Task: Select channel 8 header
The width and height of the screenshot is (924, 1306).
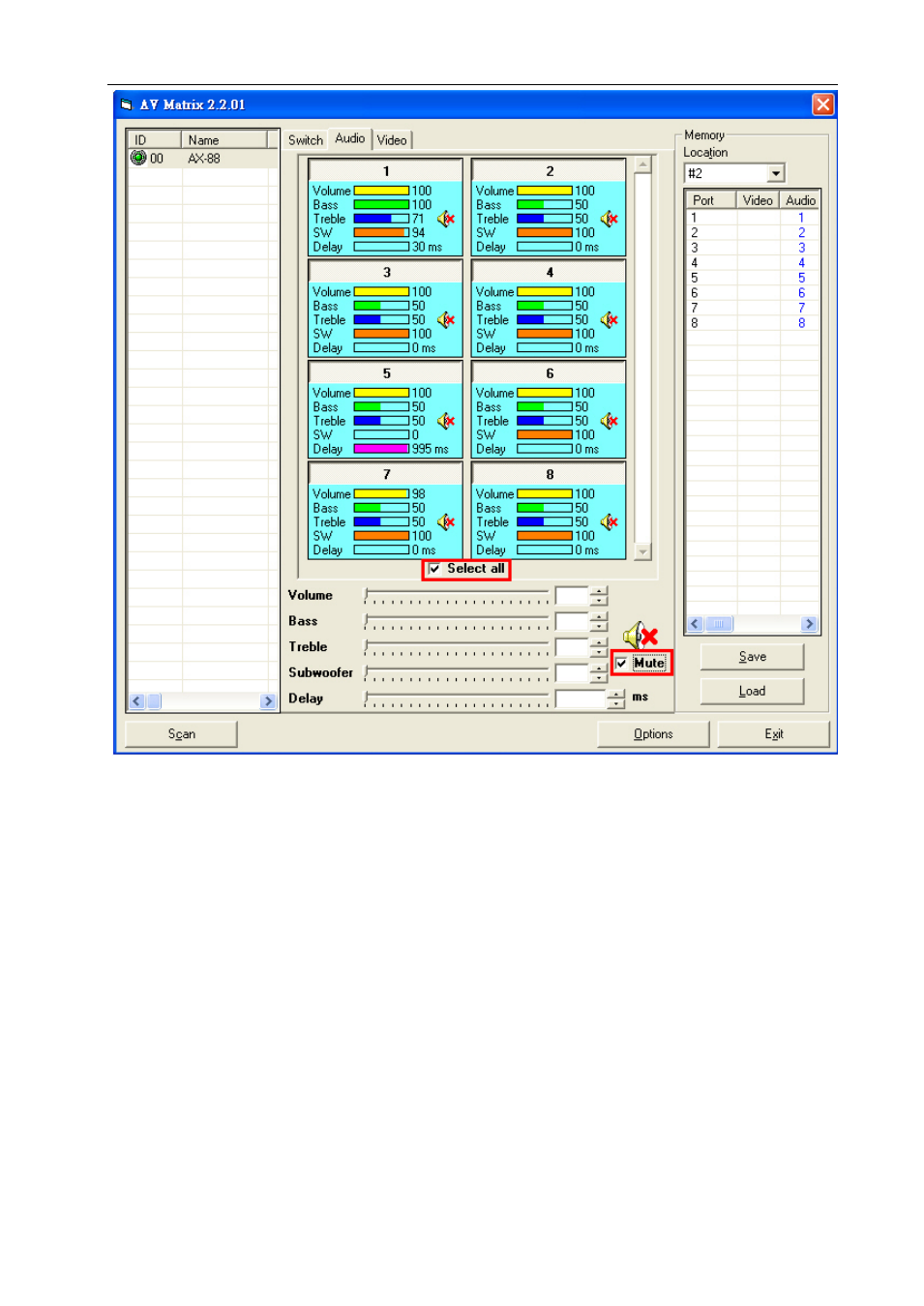Action: (x=550, y=474)
